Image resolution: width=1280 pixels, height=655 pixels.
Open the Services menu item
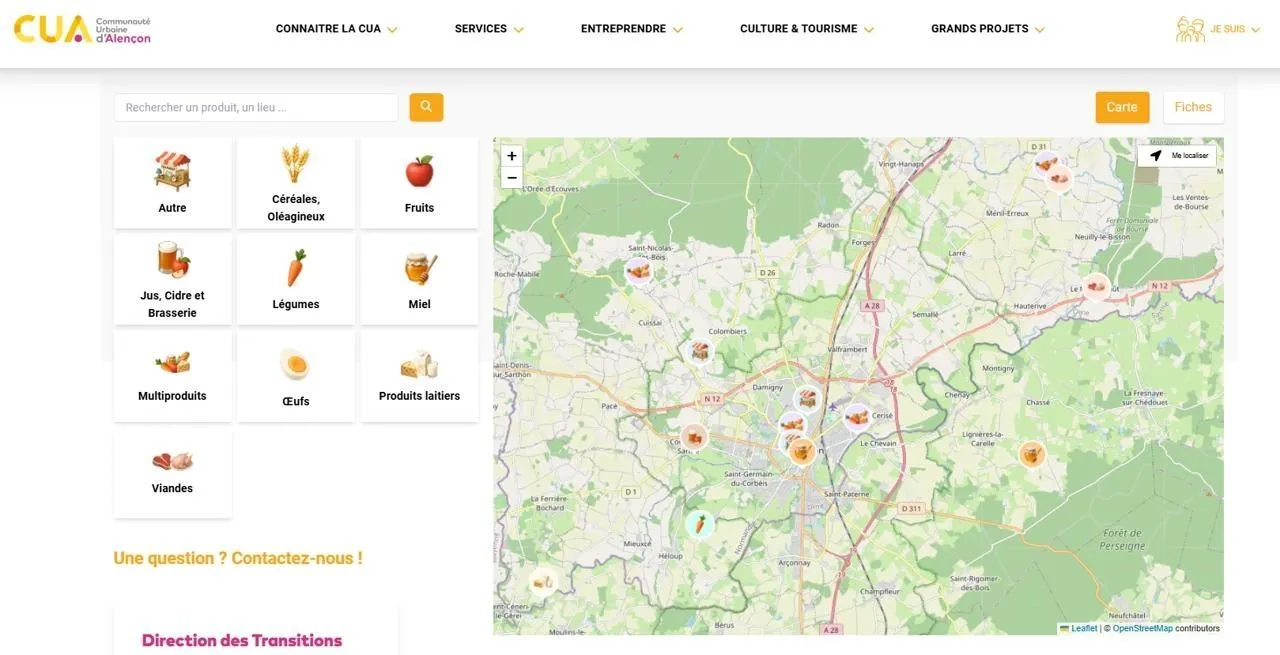pos(488,29)
